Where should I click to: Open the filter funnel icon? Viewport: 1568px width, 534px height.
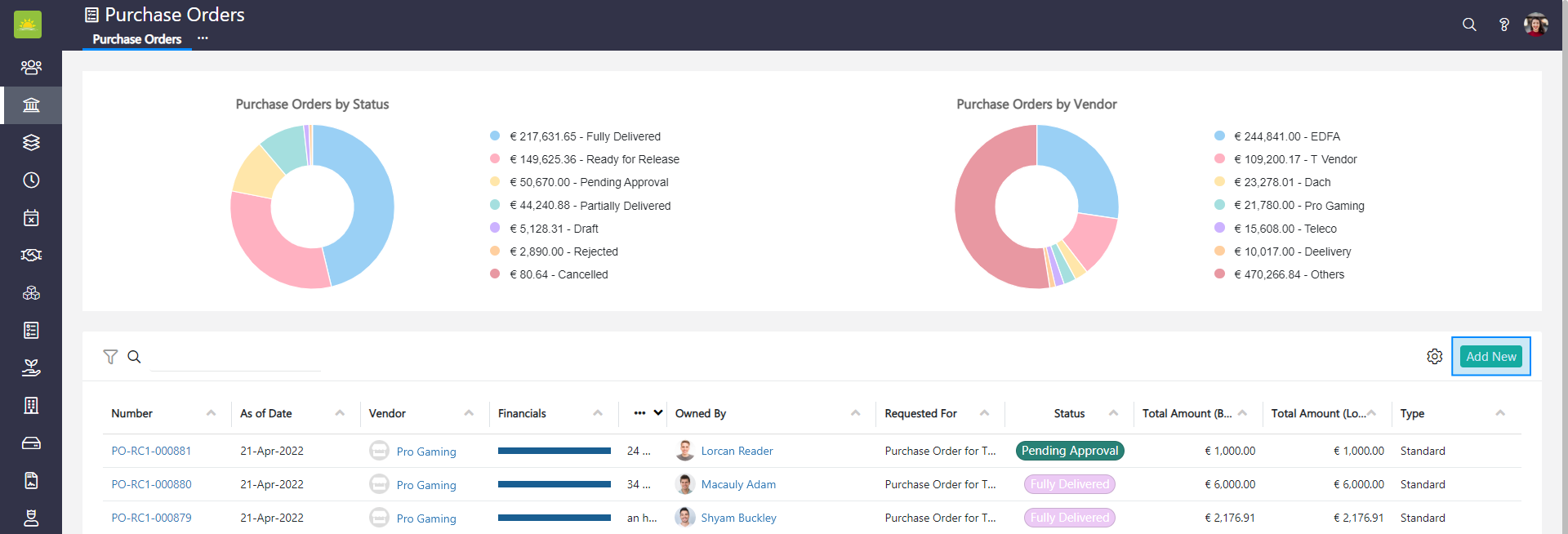point(110,357)
